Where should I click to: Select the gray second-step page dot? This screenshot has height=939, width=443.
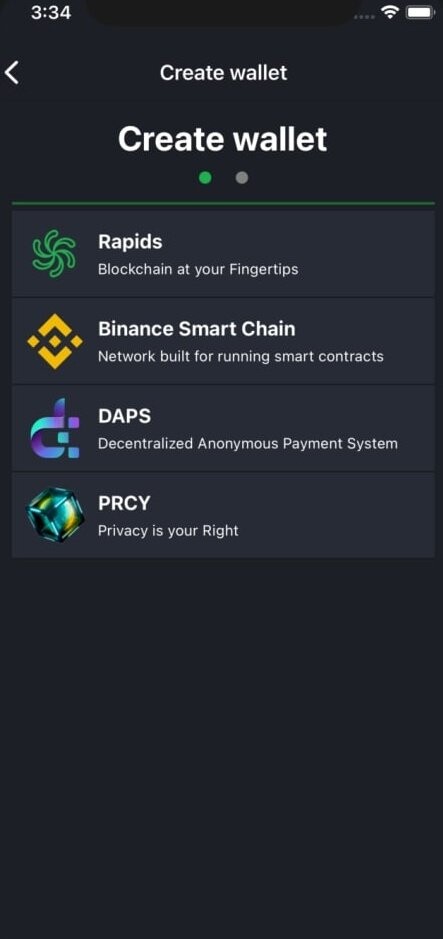click(241, 177)
